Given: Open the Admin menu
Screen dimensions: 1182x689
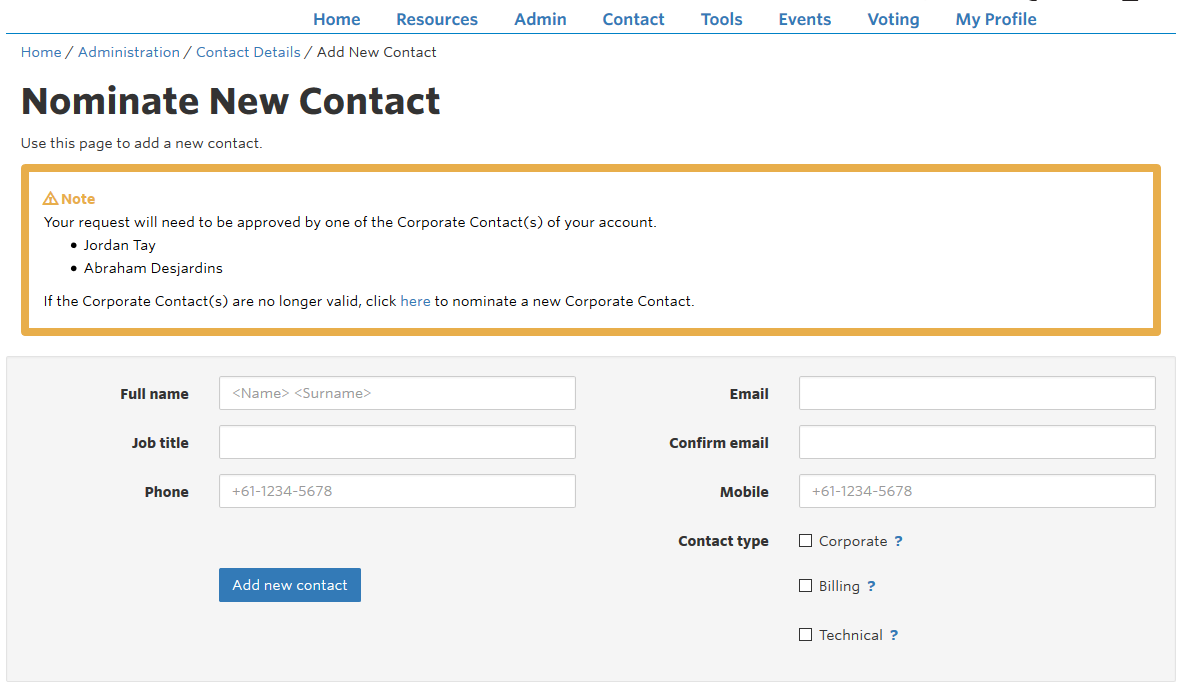Looking at the screenshot, I should pos(540,20).
